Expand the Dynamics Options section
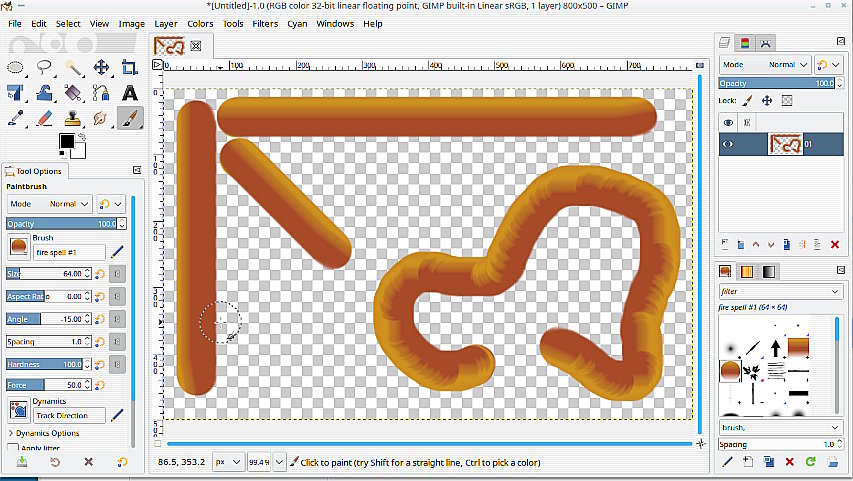 coord(12,433)
